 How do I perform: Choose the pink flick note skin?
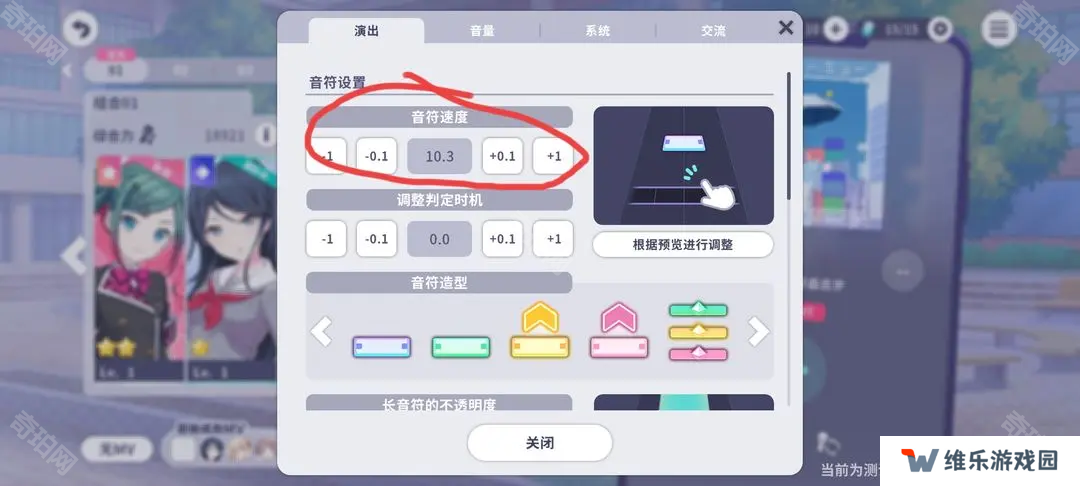(x=619, y=330)
